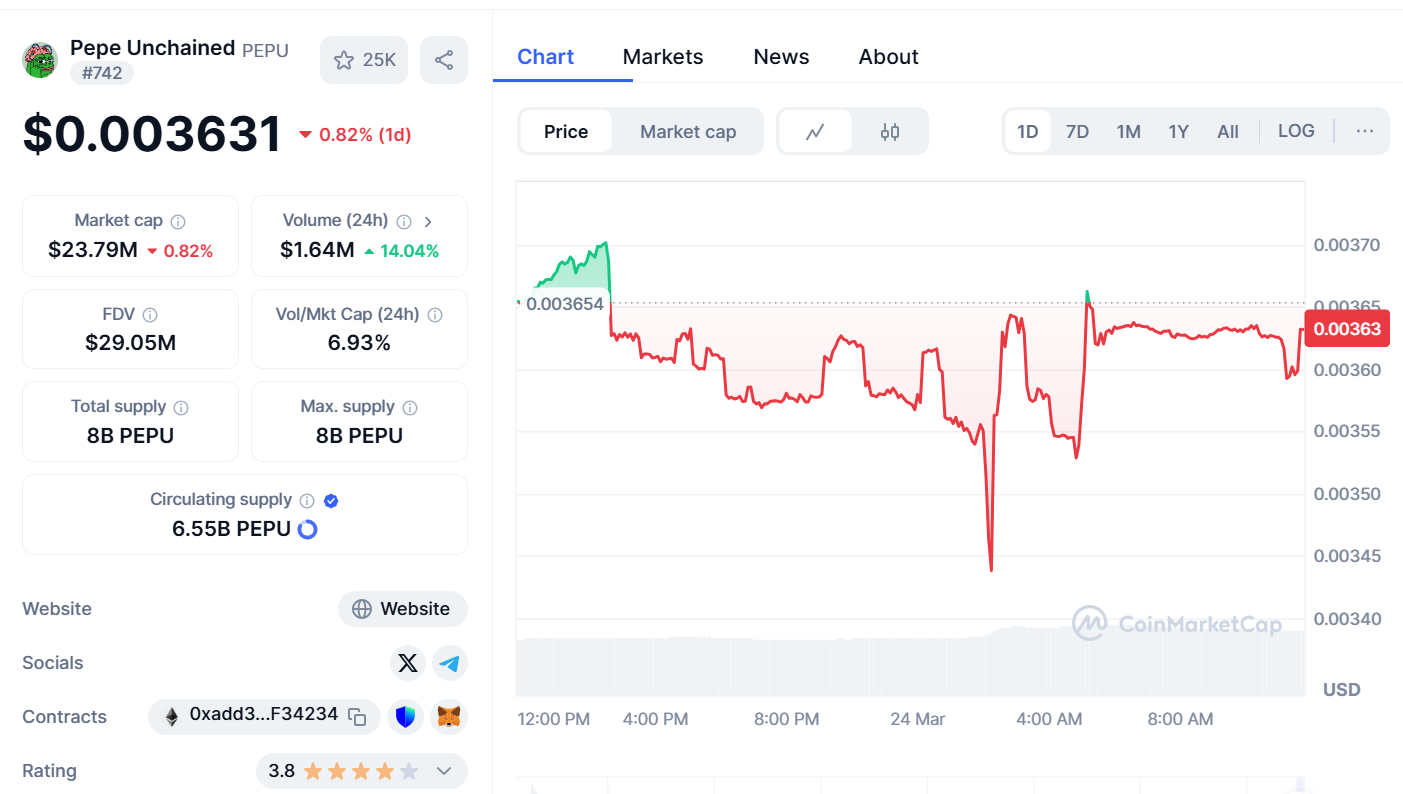Screen dimensions: 1403x794
Task: Switch to the line chart icon
Action: 815,131
